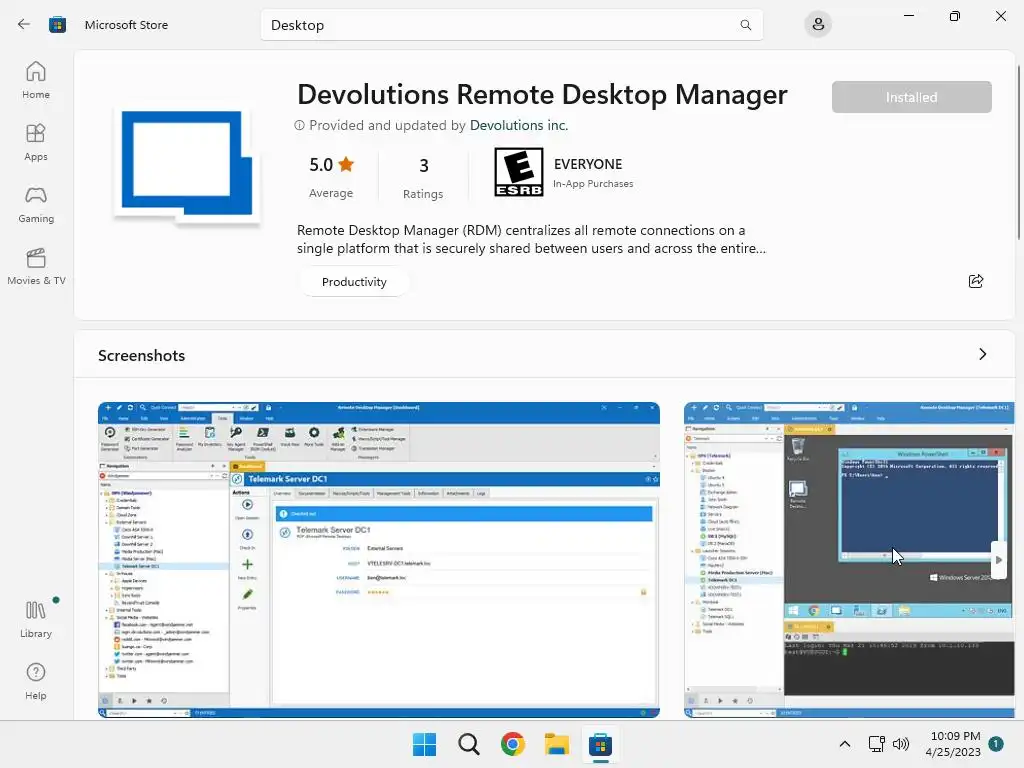Screen dimensions: 1024x768
Task: Open the user account profile icon
Action: [x=818, y=25]
